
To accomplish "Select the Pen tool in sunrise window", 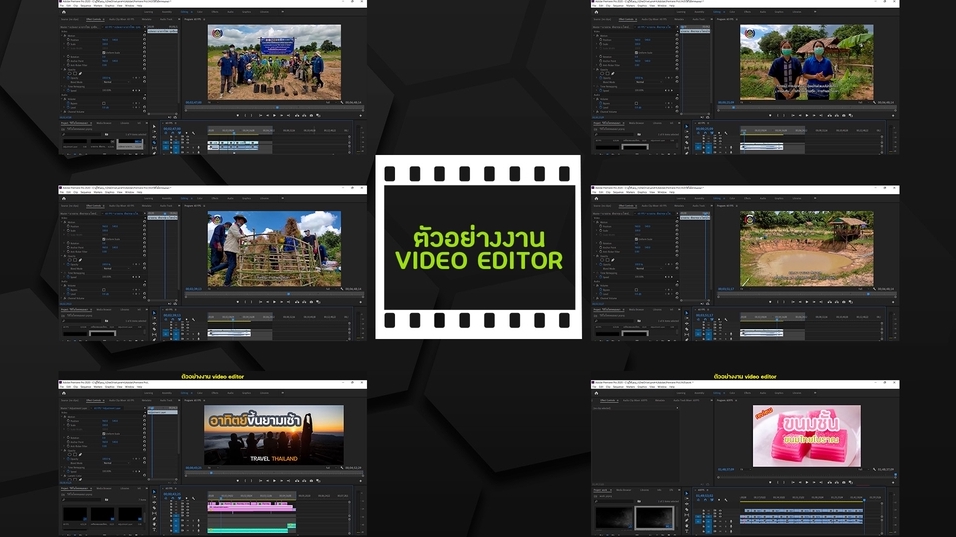I will 154,519.
